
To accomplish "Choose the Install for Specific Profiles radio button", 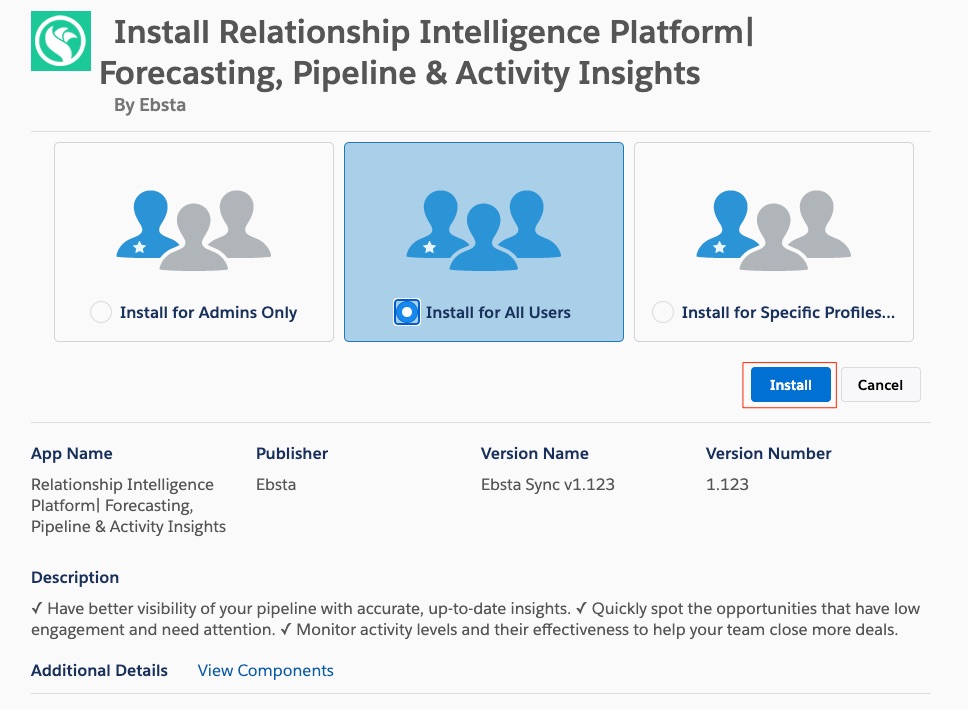I will click(x=663, y=312).
